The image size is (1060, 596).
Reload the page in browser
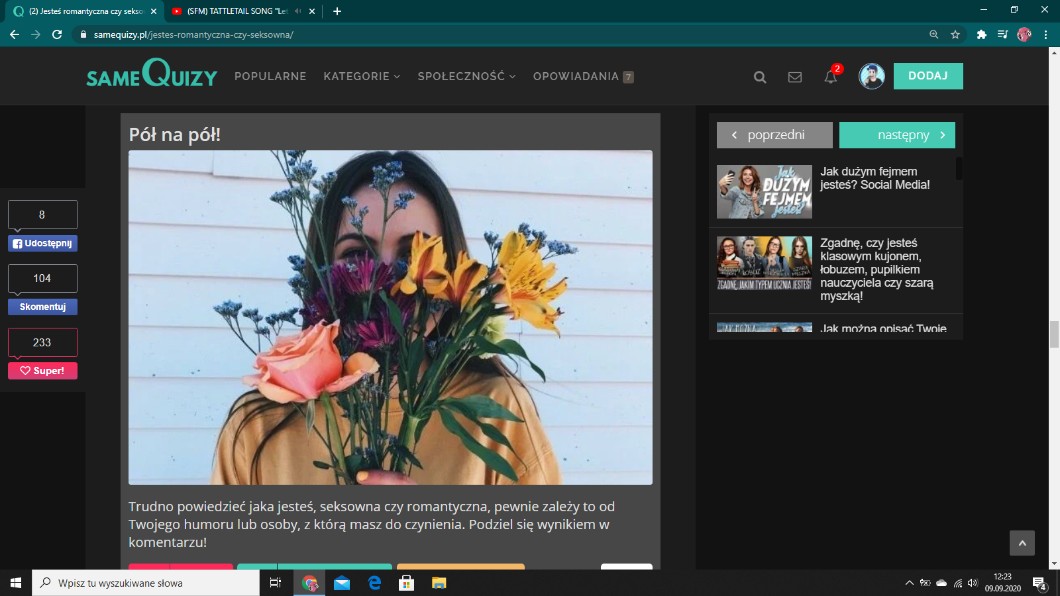(57, 34)
